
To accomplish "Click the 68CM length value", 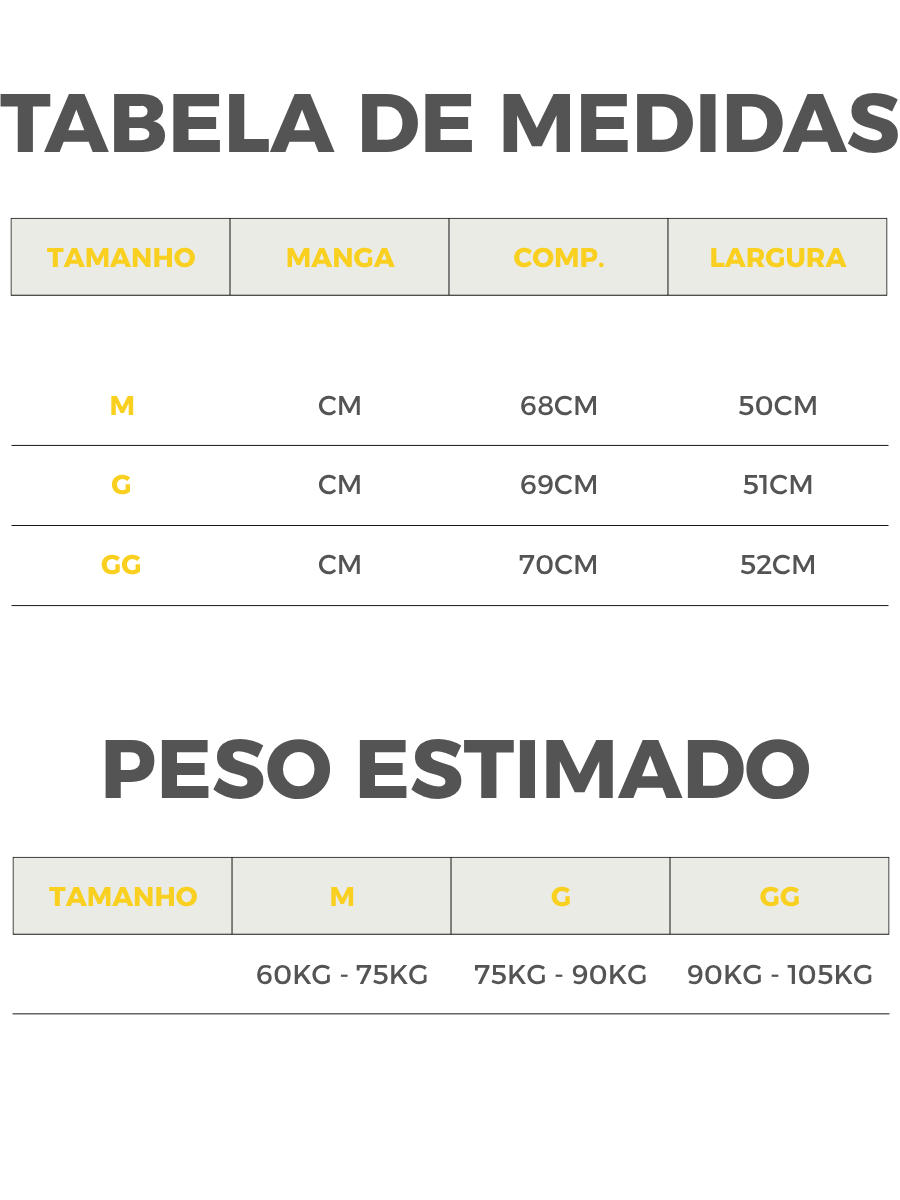I will (559, 406).
